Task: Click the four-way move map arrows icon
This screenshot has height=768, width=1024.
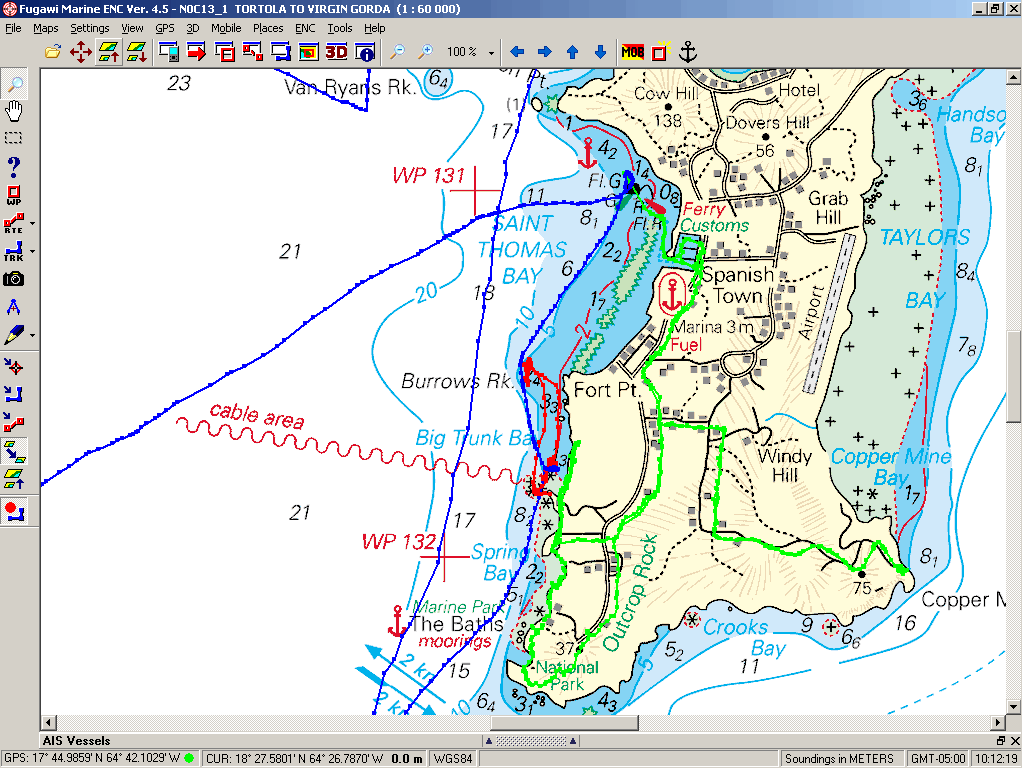Action: (x=81, y=52)
